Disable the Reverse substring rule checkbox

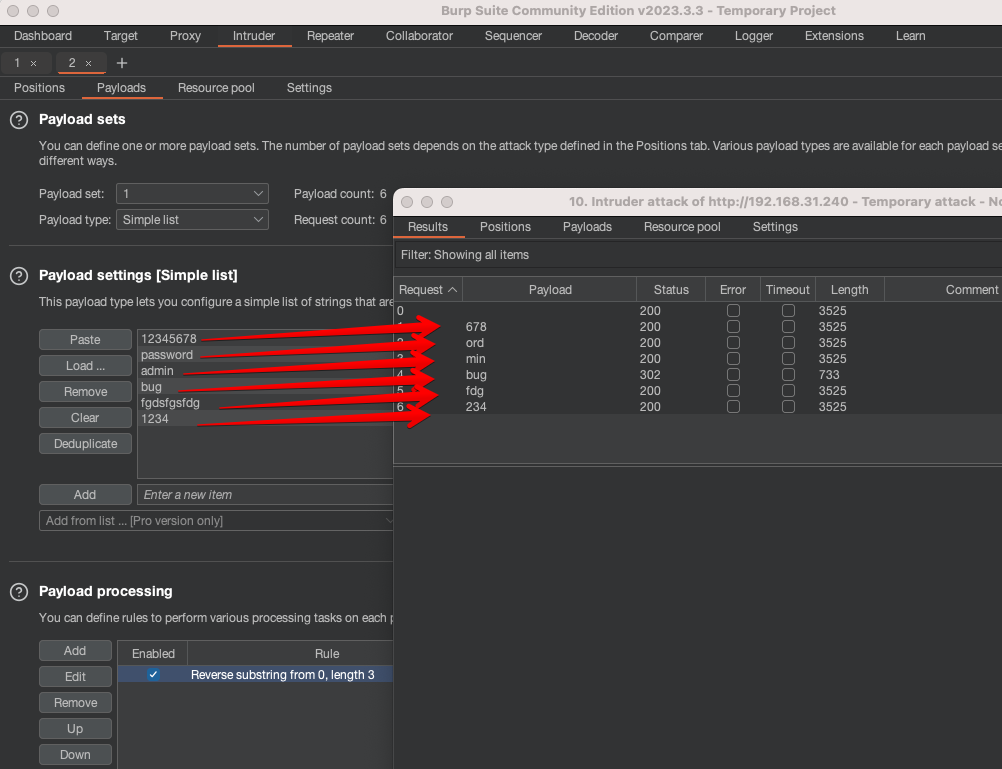tap(153, 674)
